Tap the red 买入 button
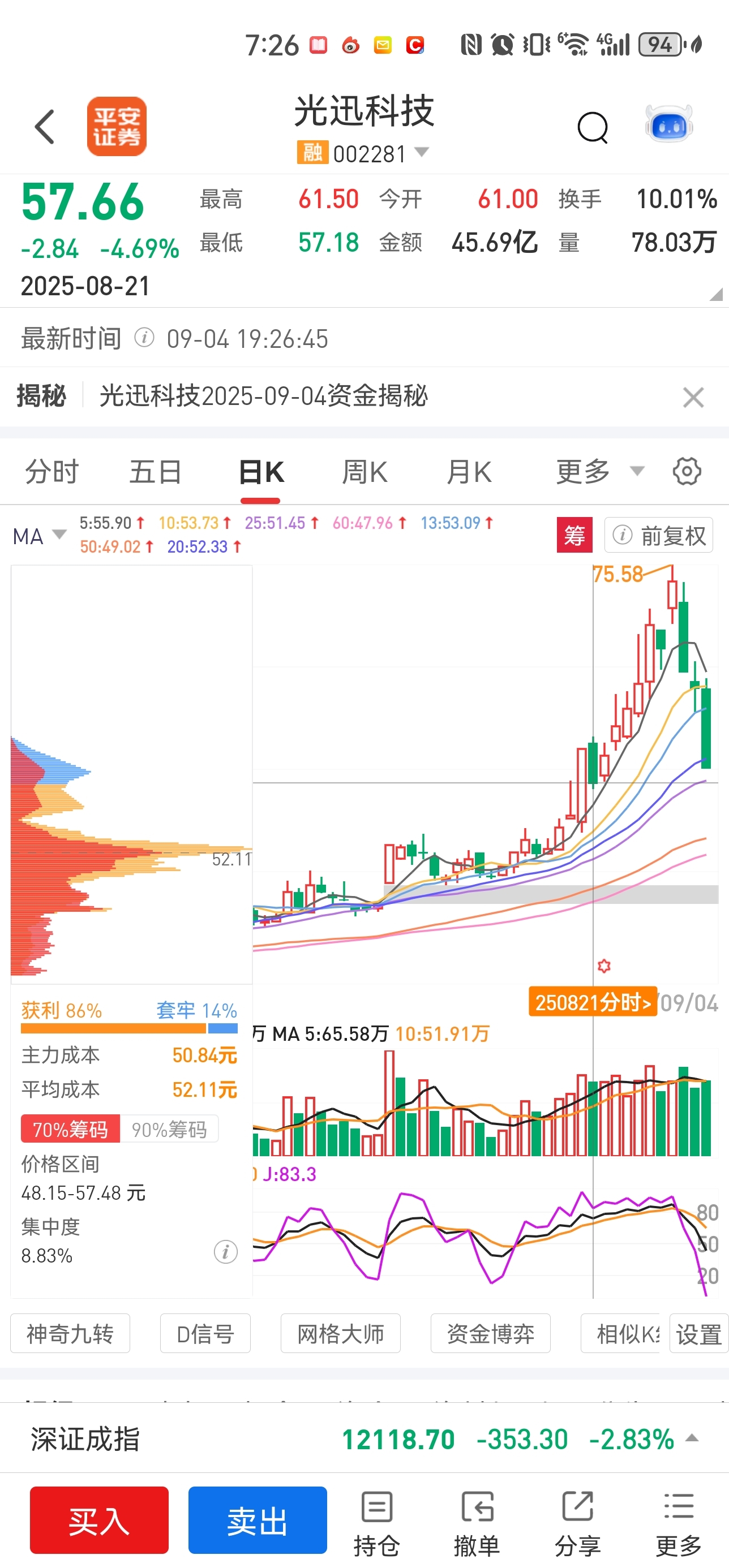The height and width of the screenshot is (1568, 729). [99, 1520]
